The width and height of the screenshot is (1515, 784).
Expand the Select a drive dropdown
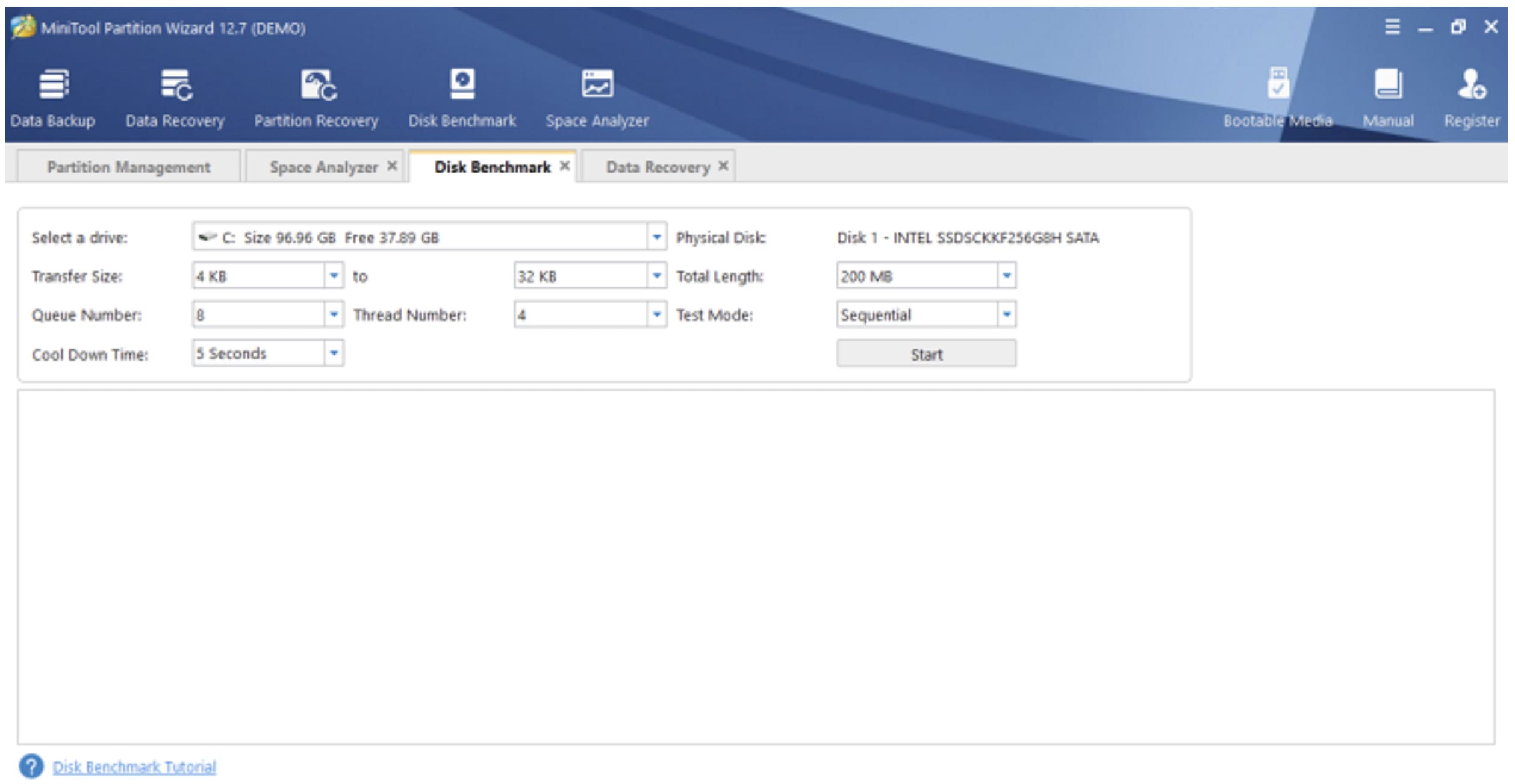coord(657,237)
